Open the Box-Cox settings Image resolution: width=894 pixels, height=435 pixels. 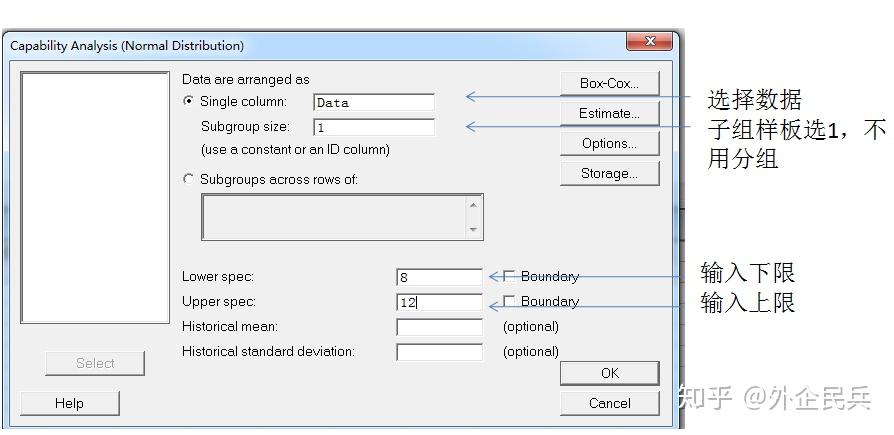[x=609, y=83]
